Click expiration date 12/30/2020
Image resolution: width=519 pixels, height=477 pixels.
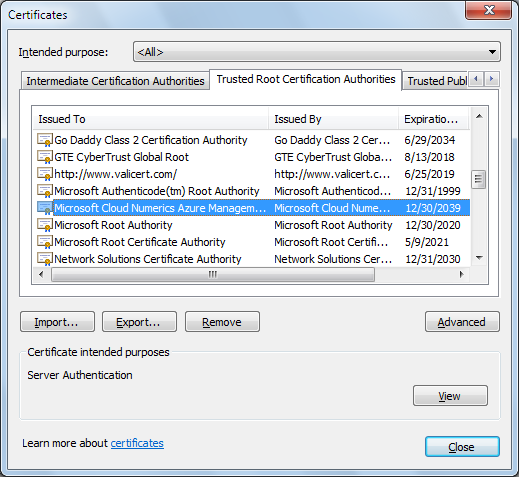tap(433, 225)
